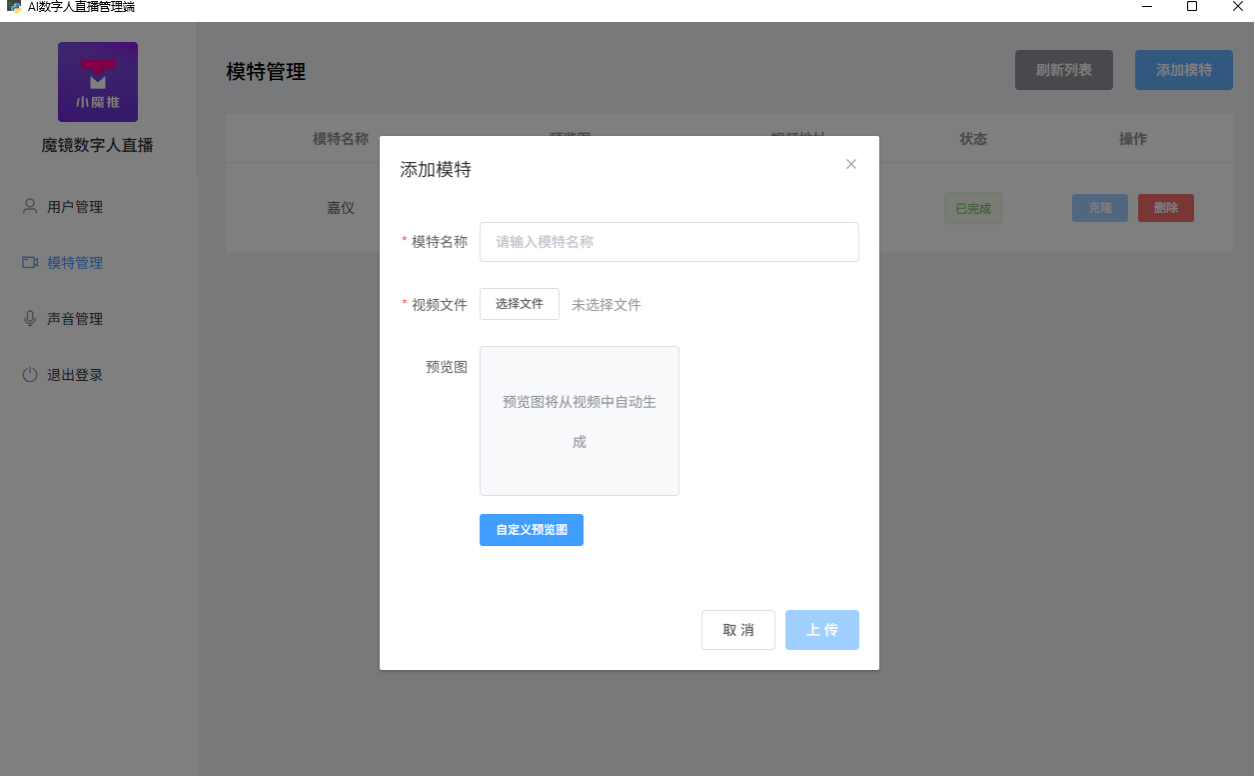Click the preview image placeholder area
The height and width of the screenshot is (776, 1255).
579,421
